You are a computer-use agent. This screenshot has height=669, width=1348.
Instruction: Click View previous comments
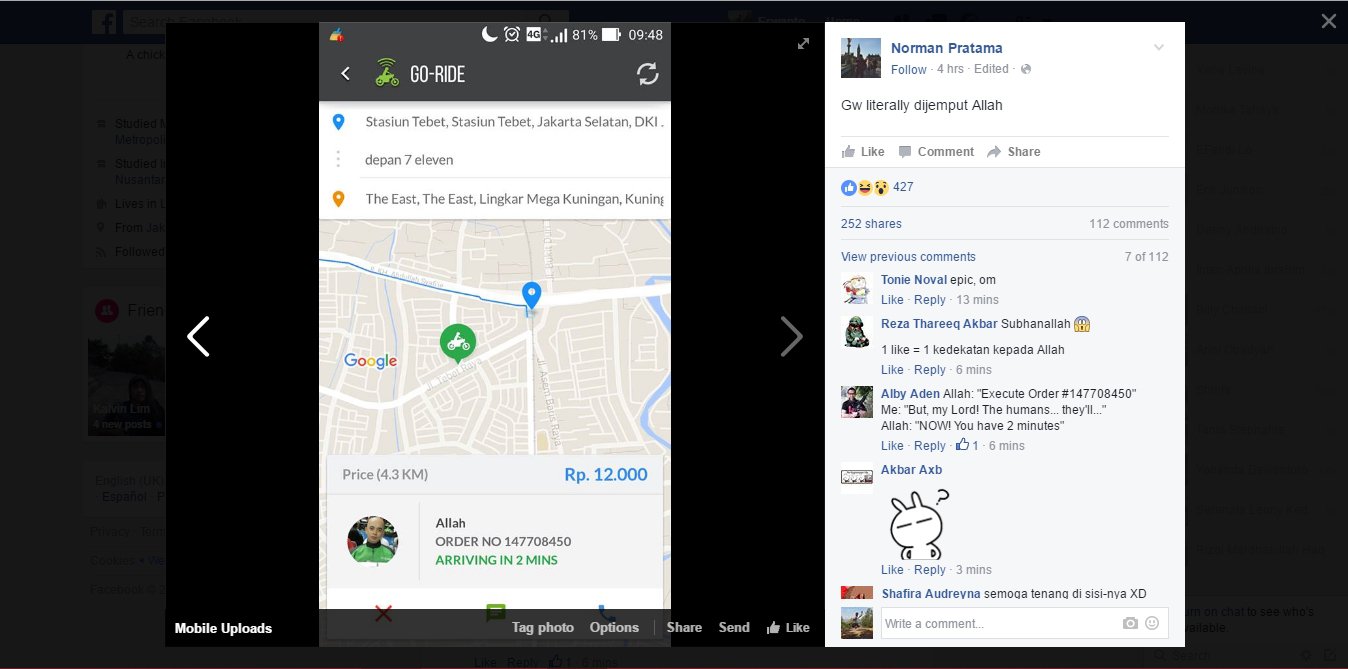click(x=908, y=257)
